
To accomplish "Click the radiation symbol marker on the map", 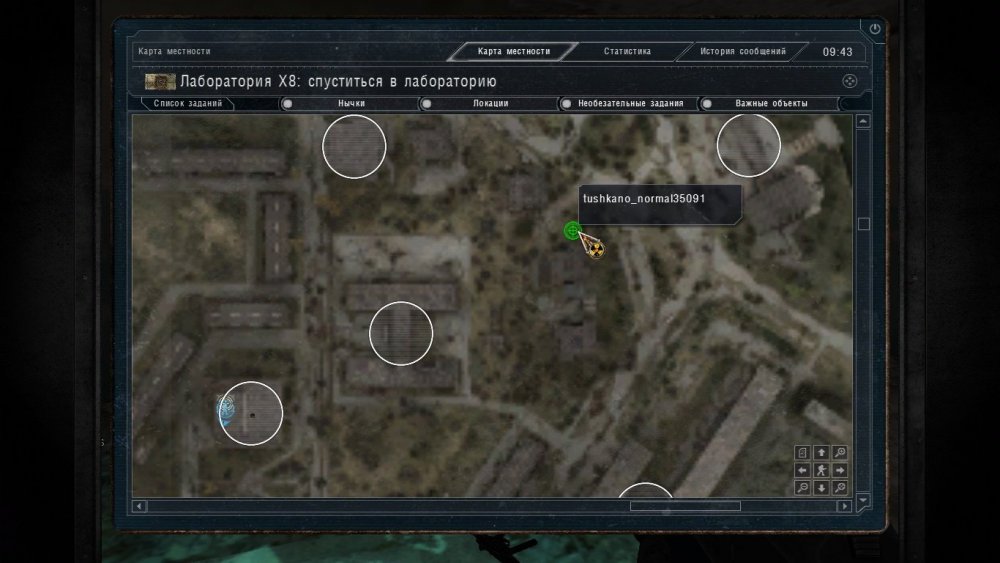I will (x=594, y=249).
